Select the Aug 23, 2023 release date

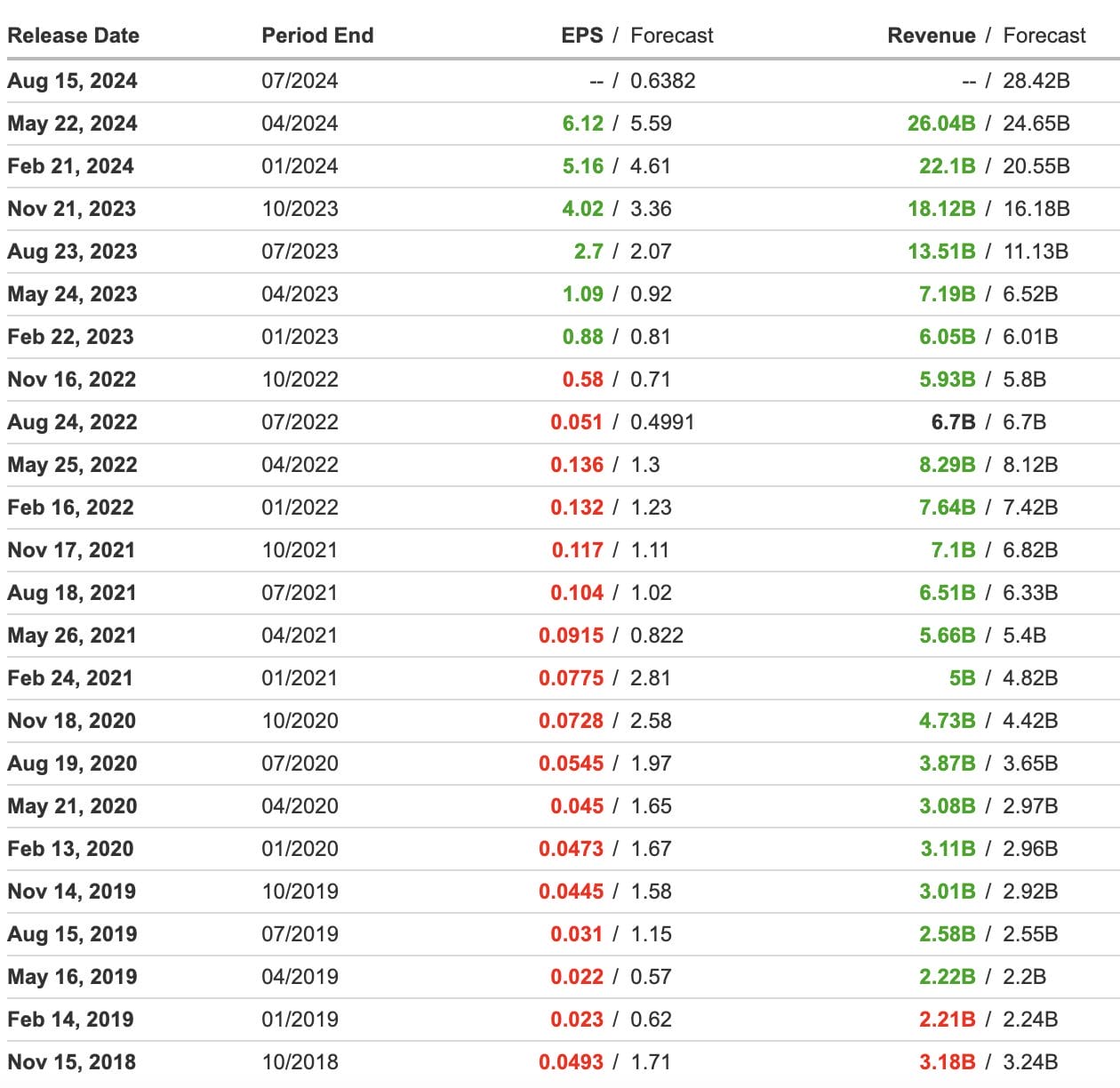pos(72,252)
